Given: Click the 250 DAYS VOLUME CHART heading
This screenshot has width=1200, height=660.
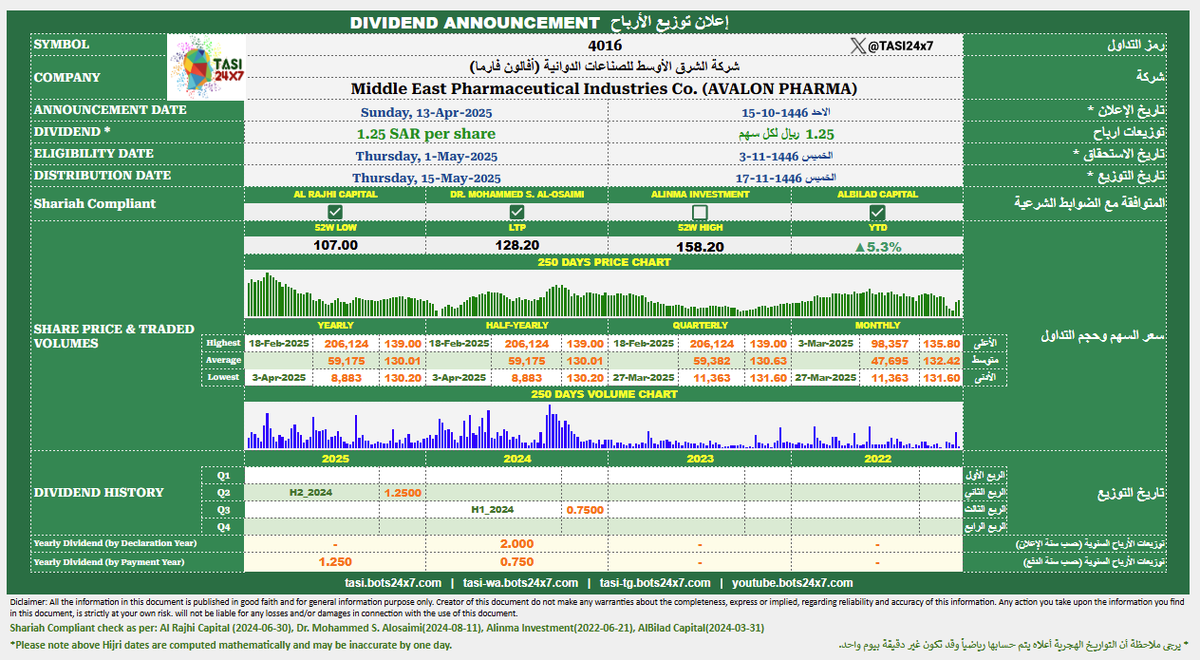Looking at the screenshot, I should click(603, 394).
